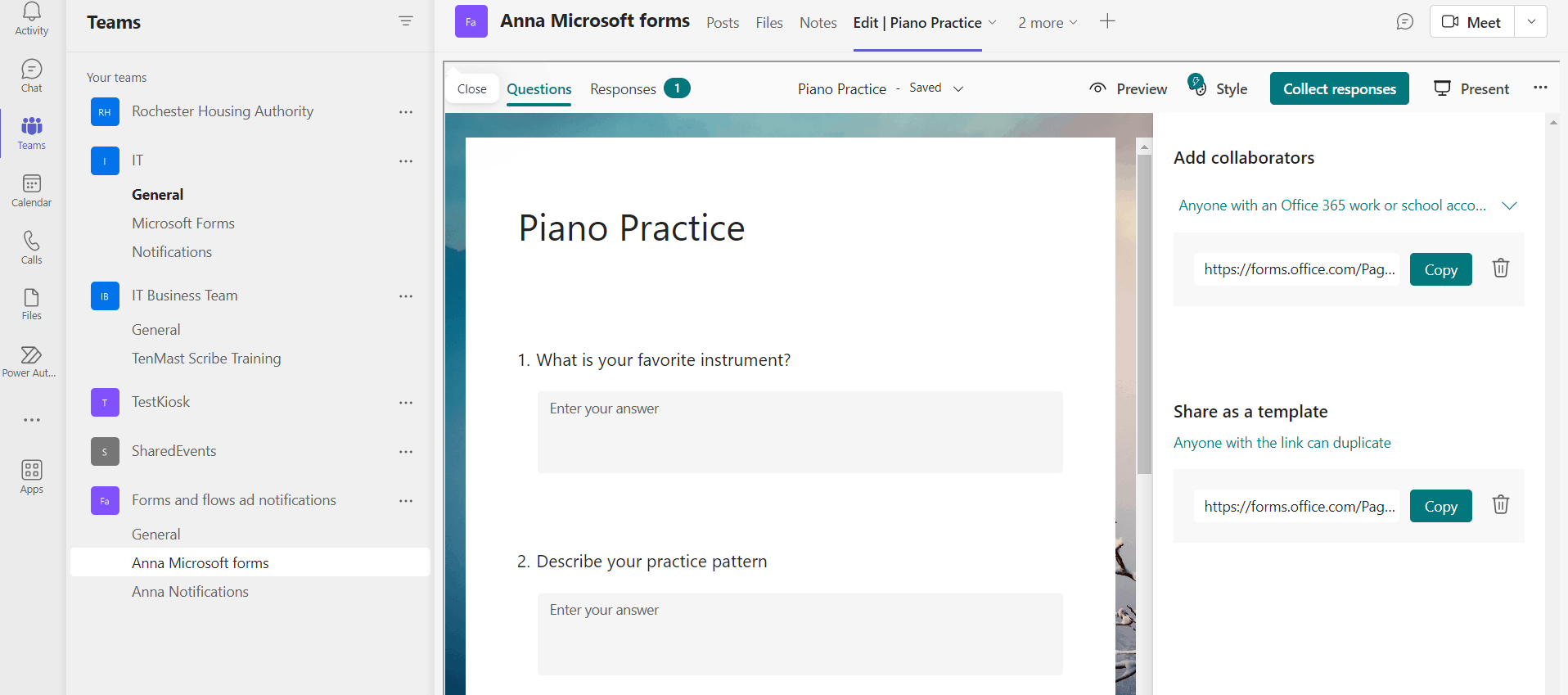
Task: Open Microsoft Forms channel
Action: coord(183,223)
